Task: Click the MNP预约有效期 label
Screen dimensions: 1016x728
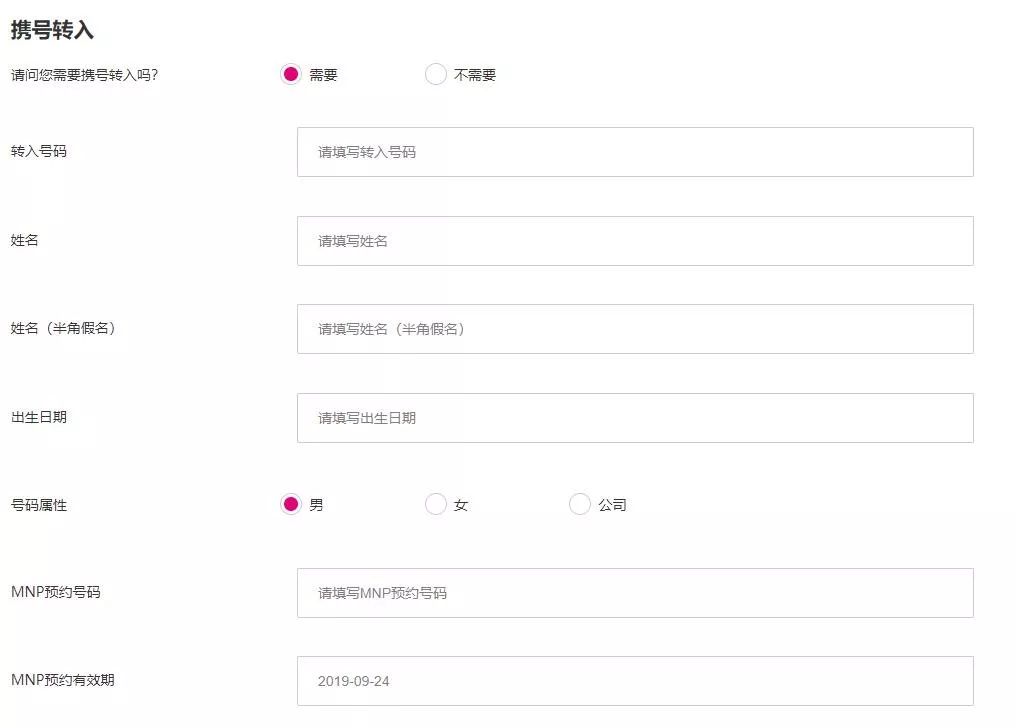Action: click(60, 681)
